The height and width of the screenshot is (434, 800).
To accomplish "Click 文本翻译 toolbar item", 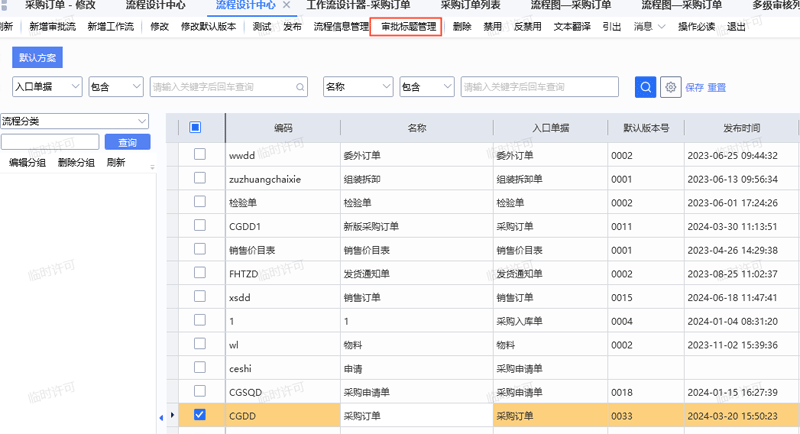I will (x=572, y=27).
